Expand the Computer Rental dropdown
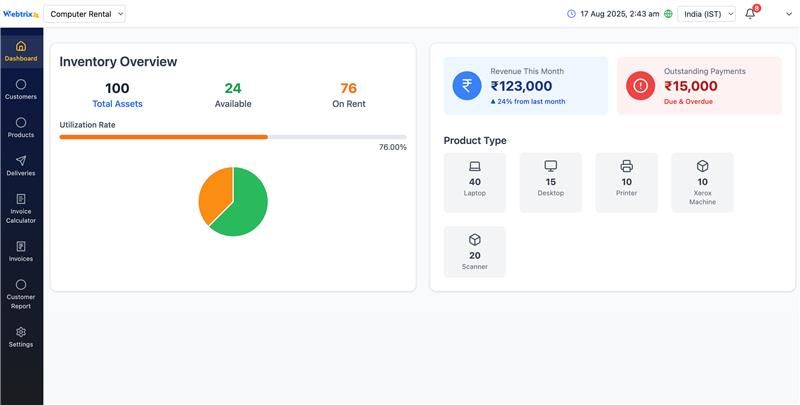Viewport: 800px width, 405px height. [x=86, y=14]
